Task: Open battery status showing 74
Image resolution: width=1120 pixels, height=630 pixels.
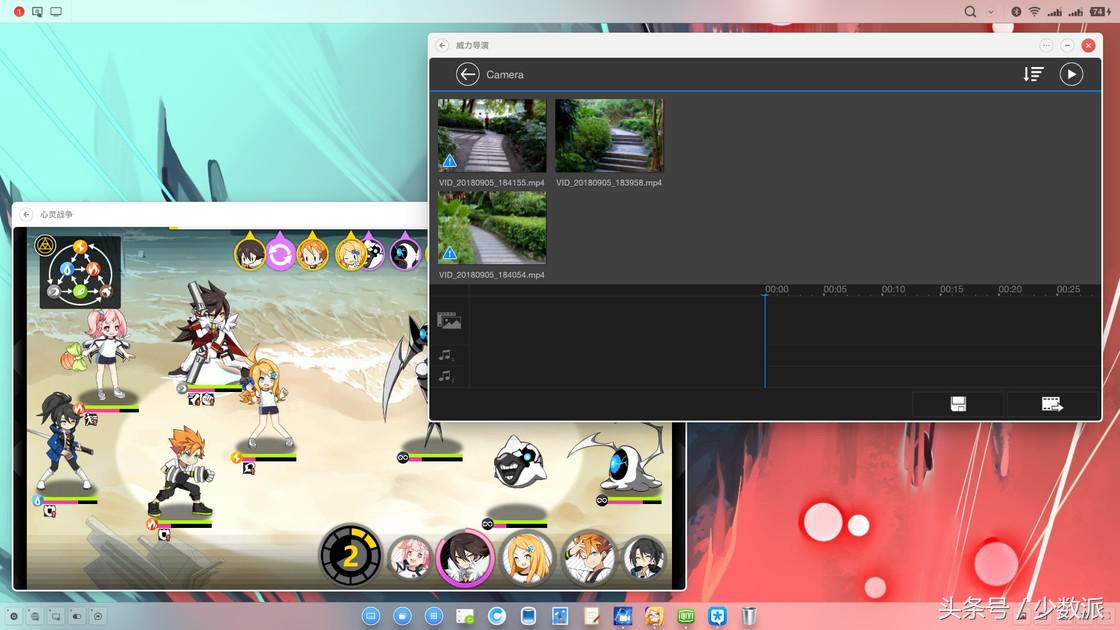Action: (x=1101, y=11)
